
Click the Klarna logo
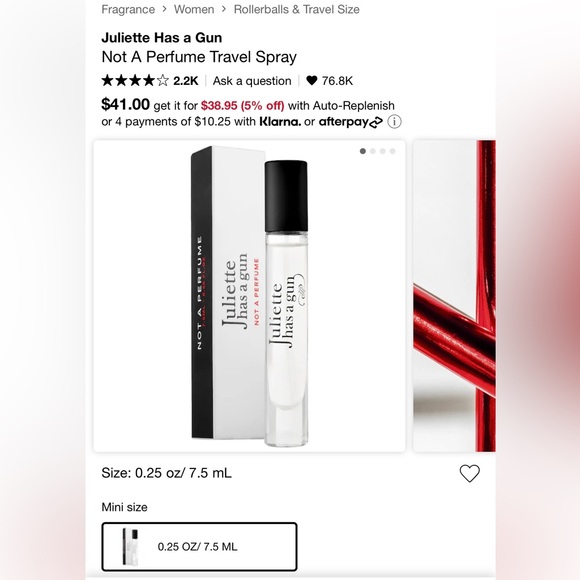[x=280, y=121]
